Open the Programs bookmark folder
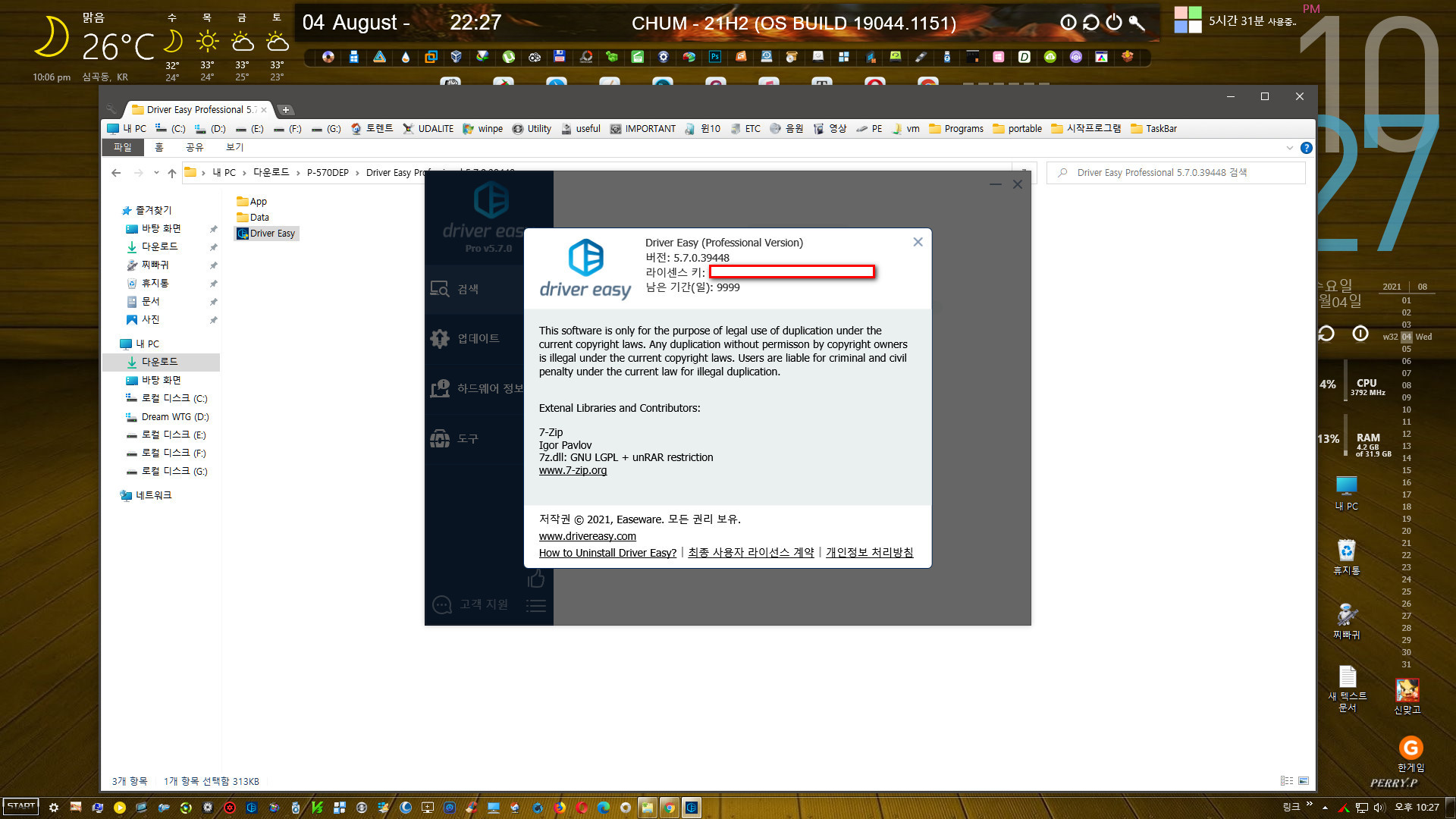 pyautogui.click(x=956, y=129)
